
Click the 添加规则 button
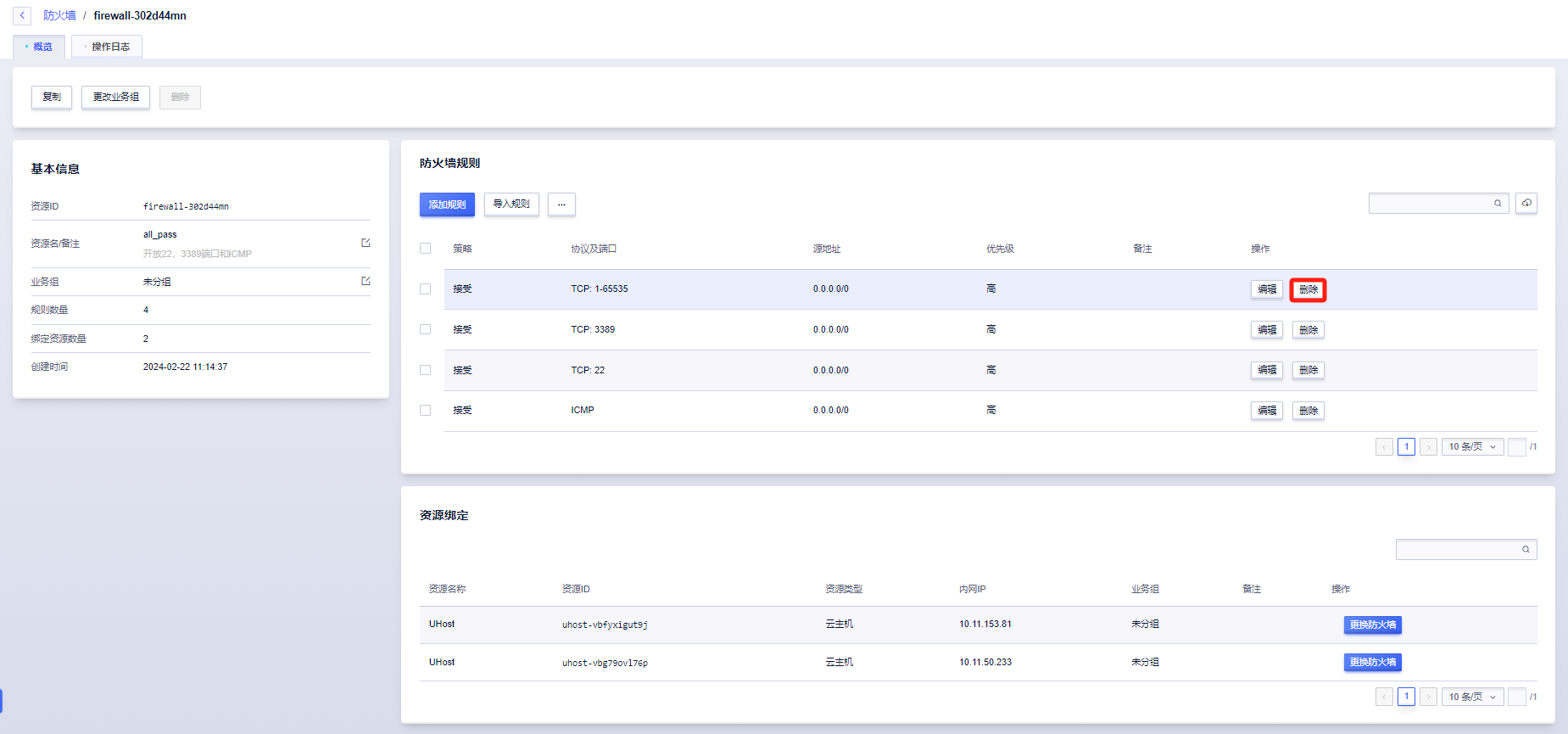pyautogui.click(x=447, y=205)
